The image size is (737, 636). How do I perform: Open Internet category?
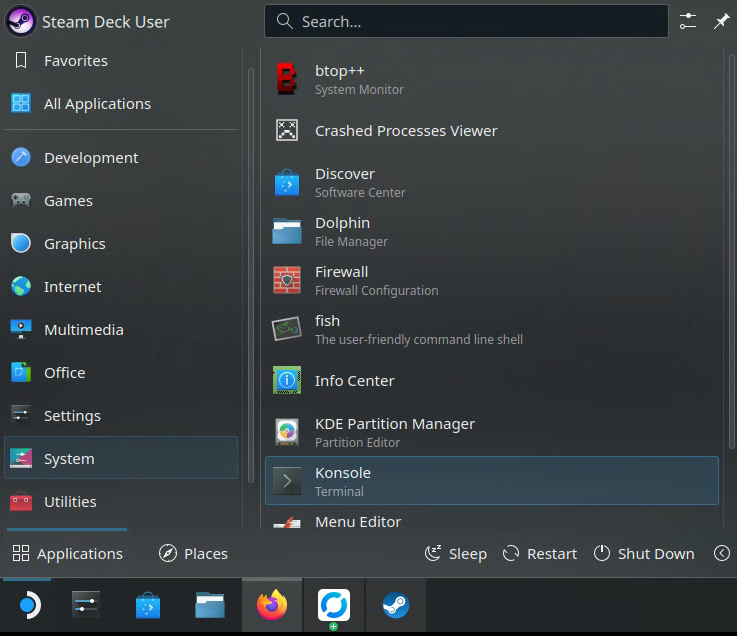121,287
